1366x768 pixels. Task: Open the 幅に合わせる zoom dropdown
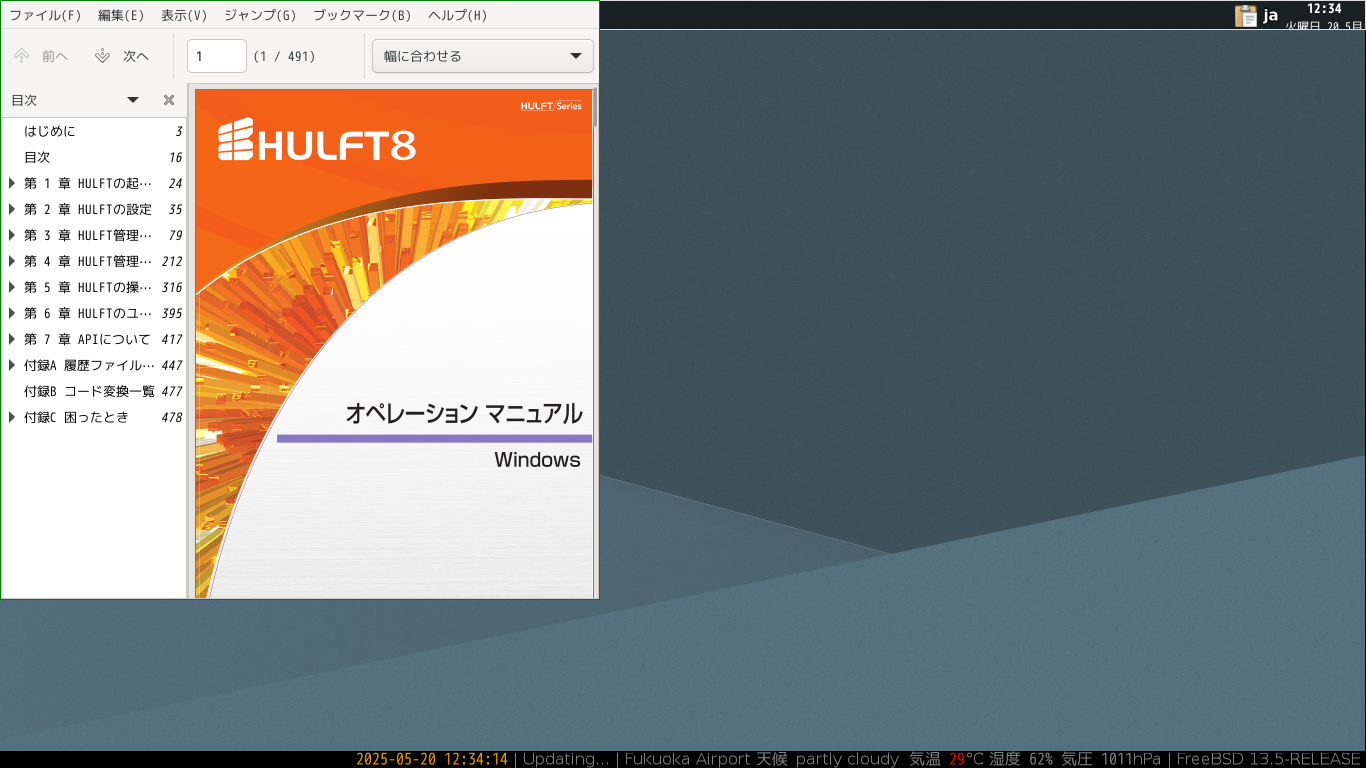click(x=483, y=56)
